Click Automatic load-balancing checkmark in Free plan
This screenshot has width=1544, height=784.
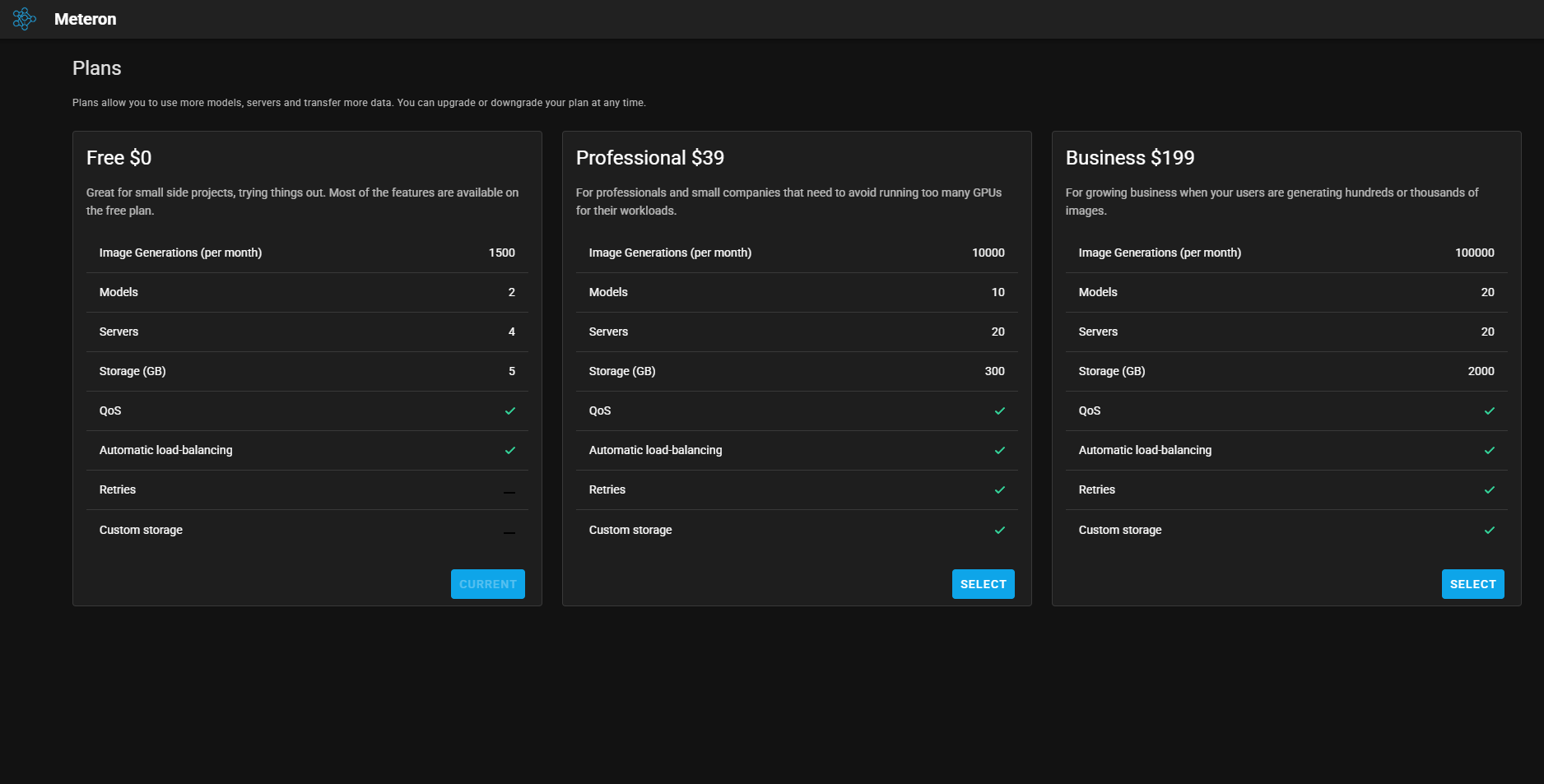click(510, 451)
